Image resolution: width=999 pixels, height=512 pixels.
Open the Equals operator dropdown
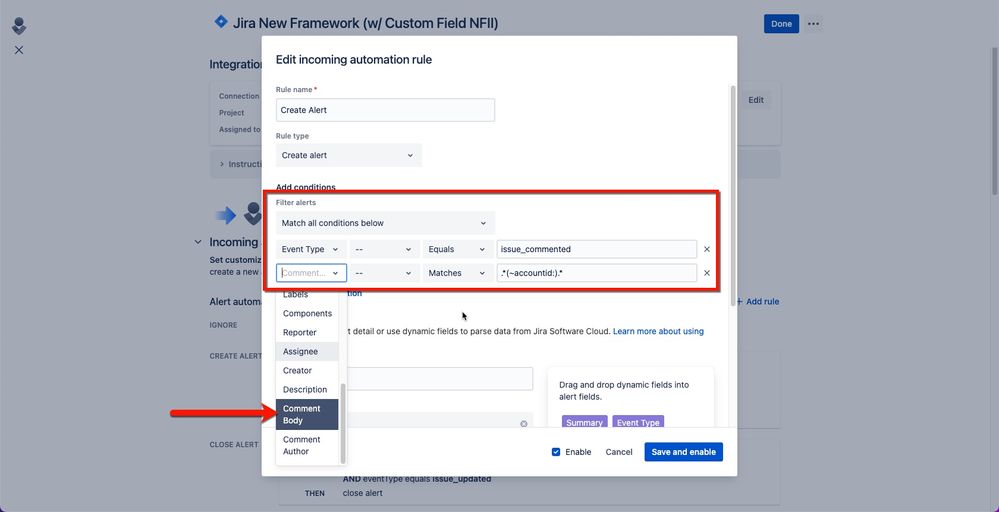[457, 249]
